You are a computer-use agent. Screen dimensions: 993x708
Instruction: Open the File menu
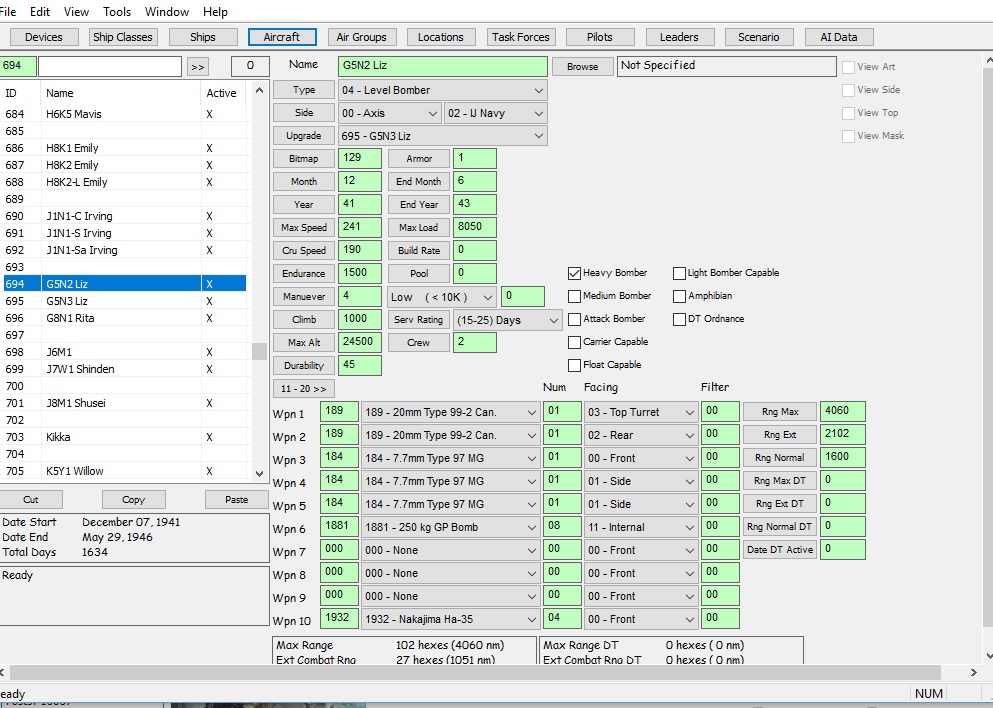(8, 11)
